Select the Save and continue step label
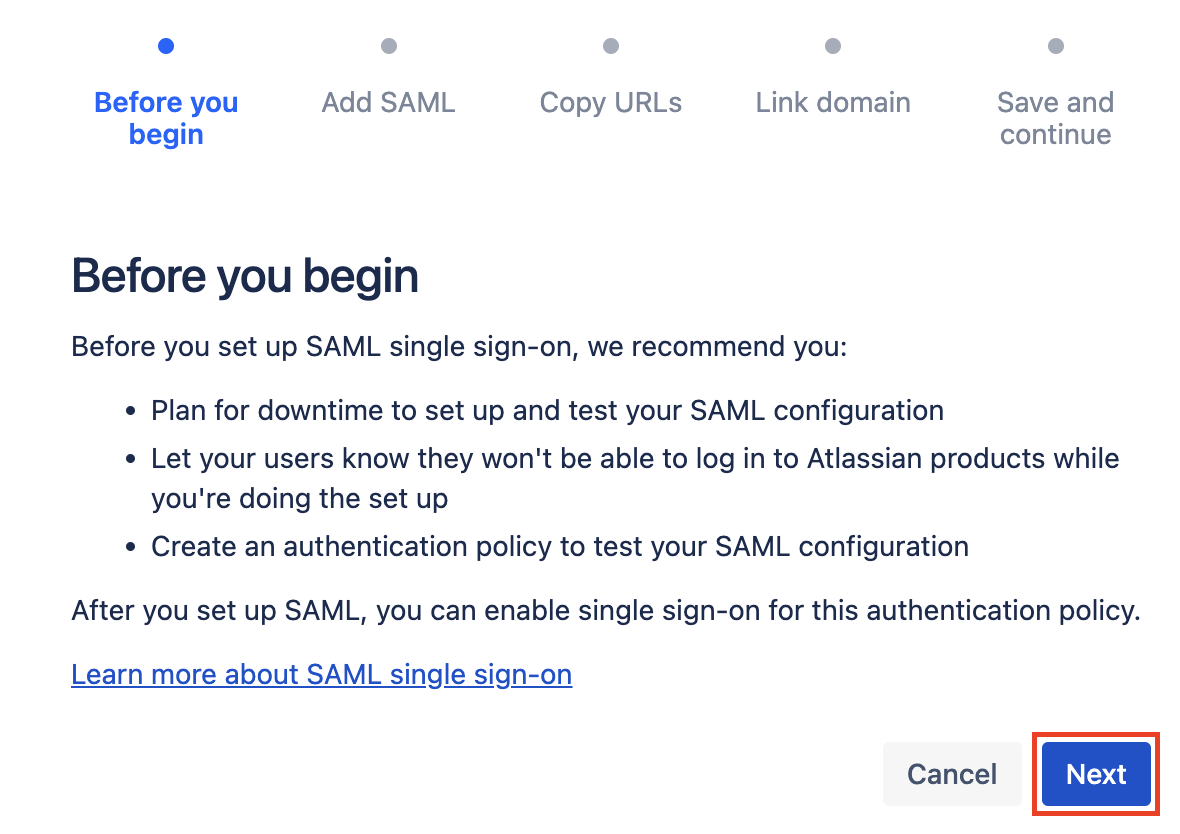1180x834 pixels. 1055,118
